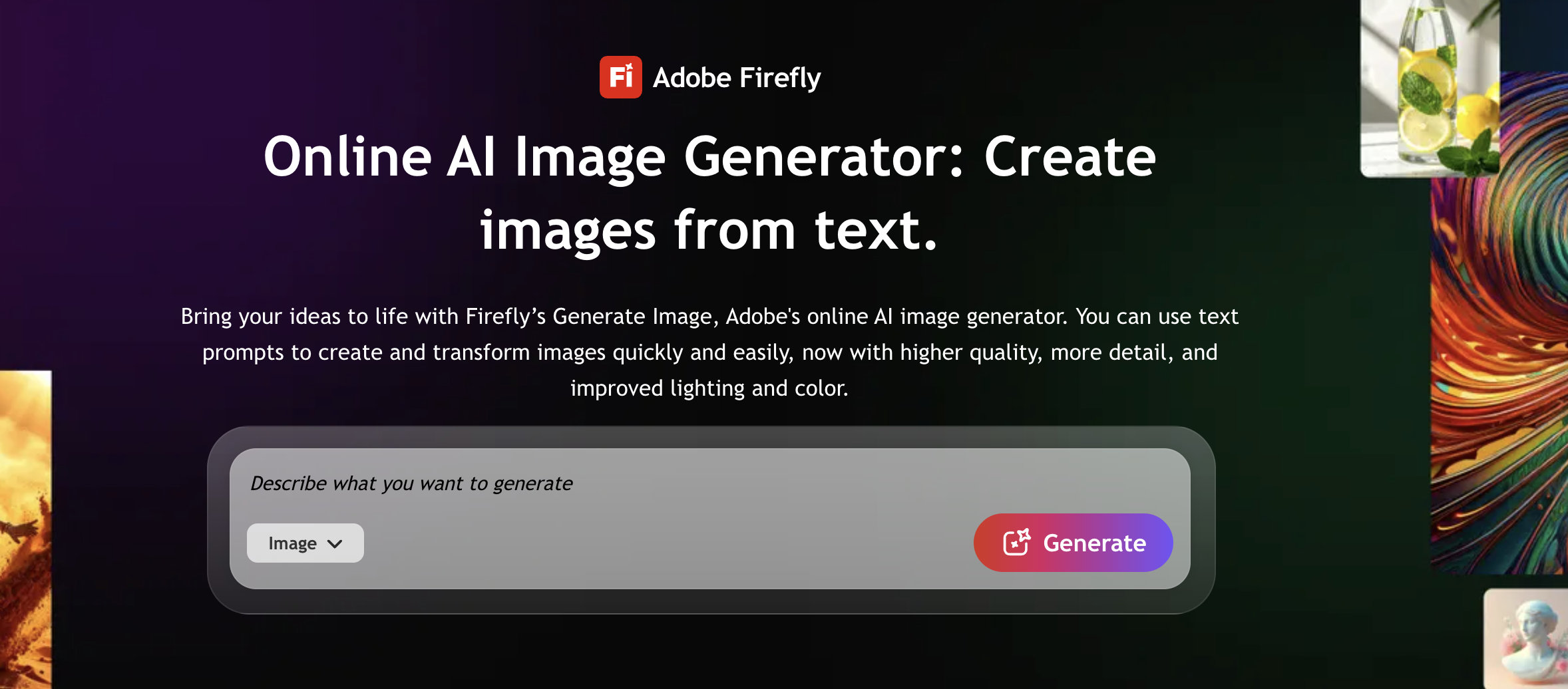
Task: Click the empty prompt area between Image and Generate
Action: pos(666,543)
